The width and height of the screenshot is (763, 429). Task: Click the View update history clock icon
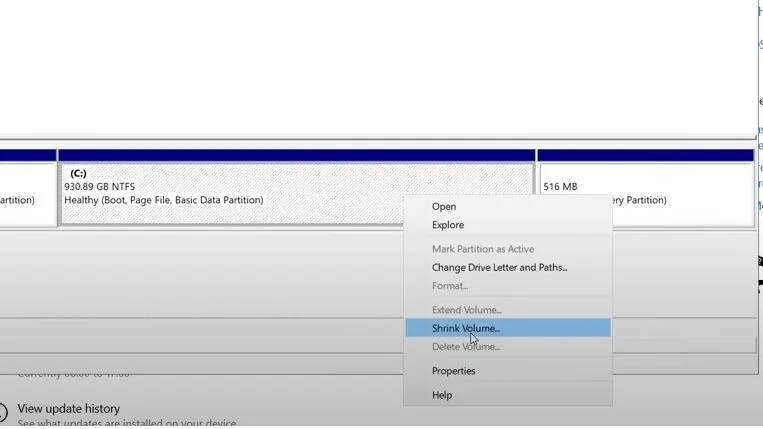tap(2, 412)
